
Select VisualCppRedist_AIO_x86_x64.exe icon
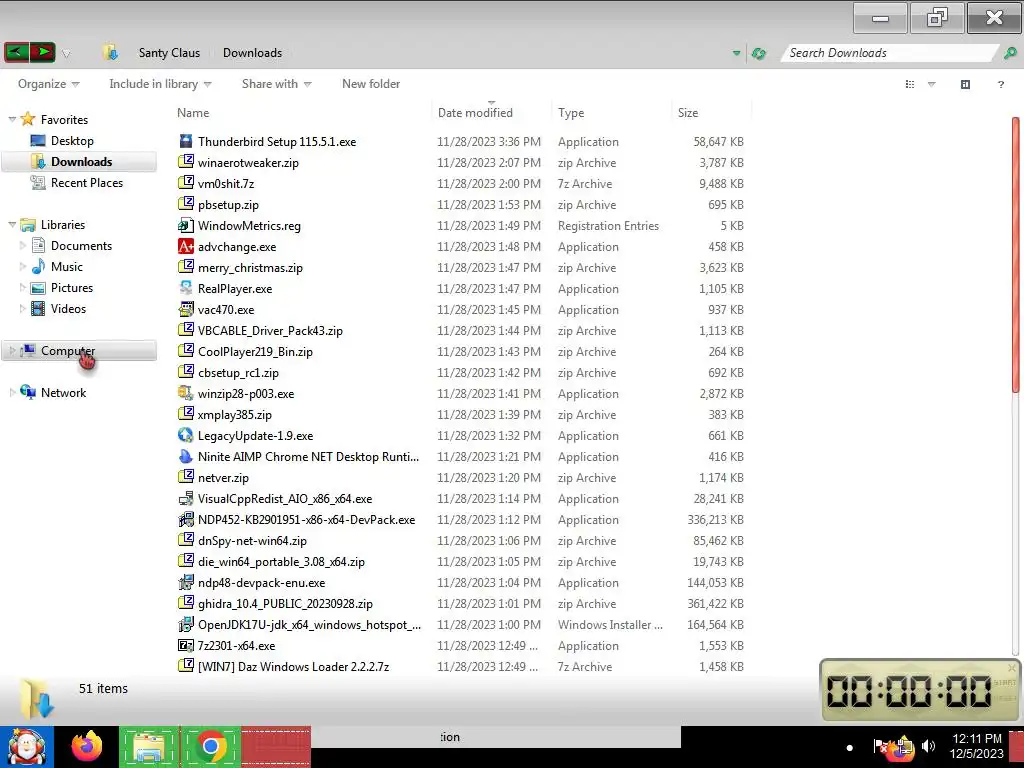pos(186,498)
